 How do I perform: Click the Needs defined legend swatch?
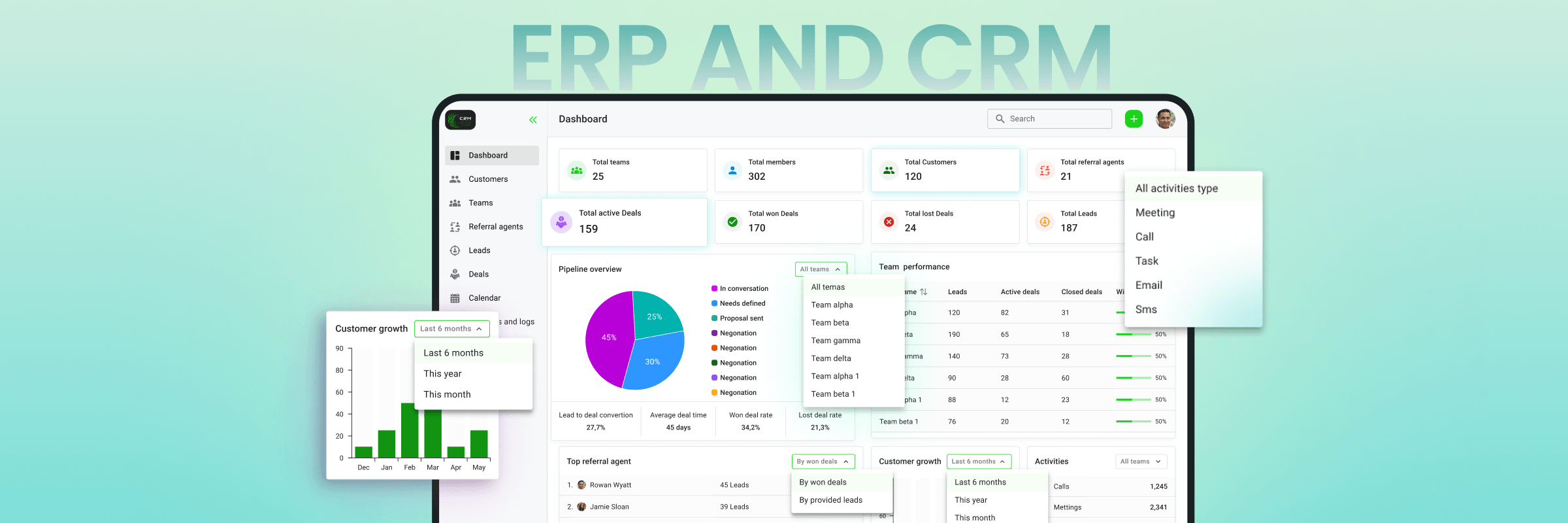tap(715, 303)
